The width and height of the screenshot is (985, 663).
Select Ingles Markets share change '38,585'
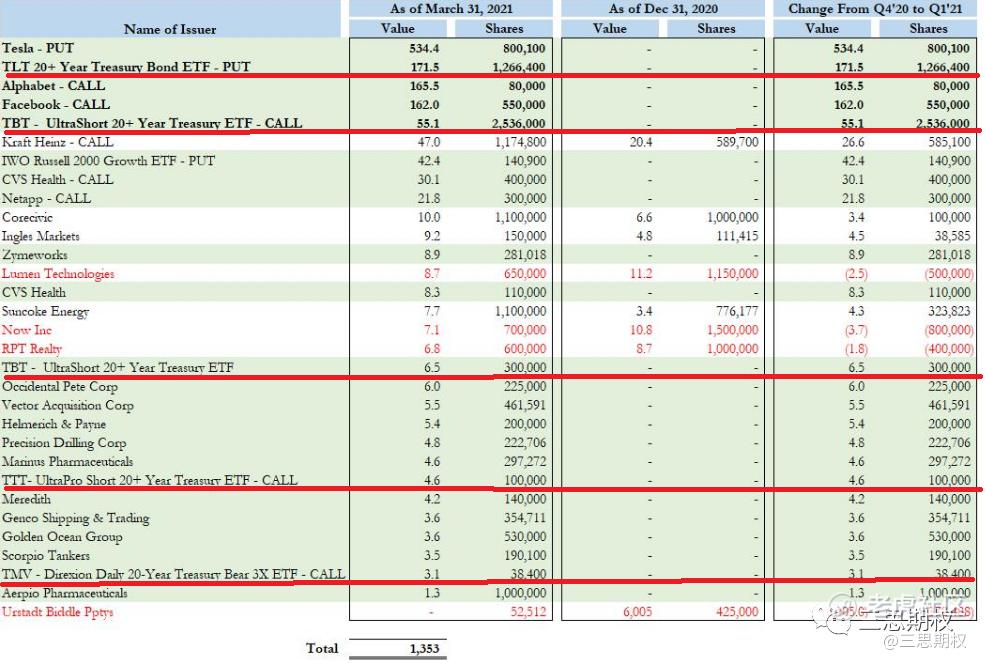tap(952, 236)
